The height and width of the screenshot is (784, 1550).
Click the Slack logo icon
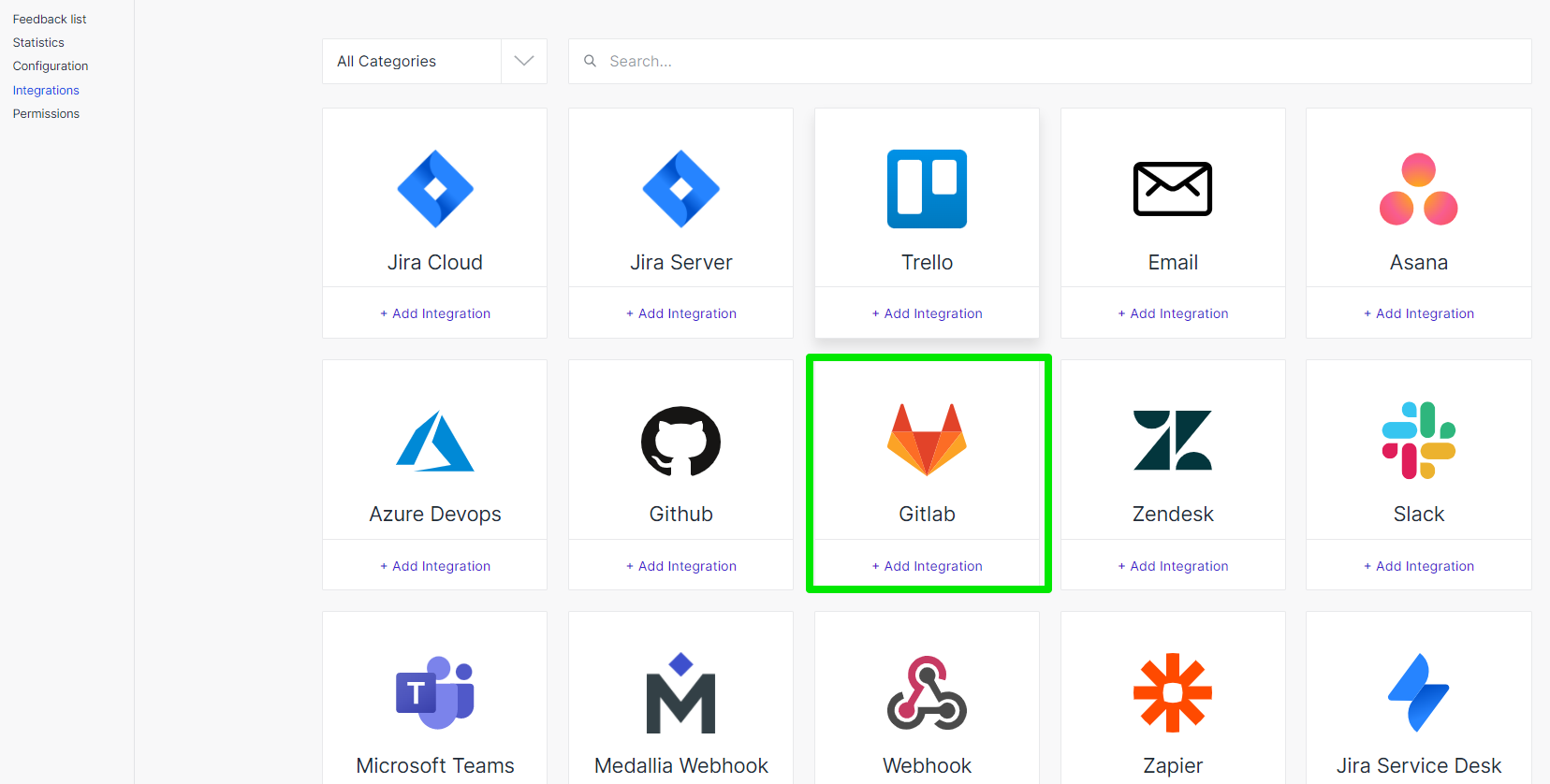tap(1419, 441)
